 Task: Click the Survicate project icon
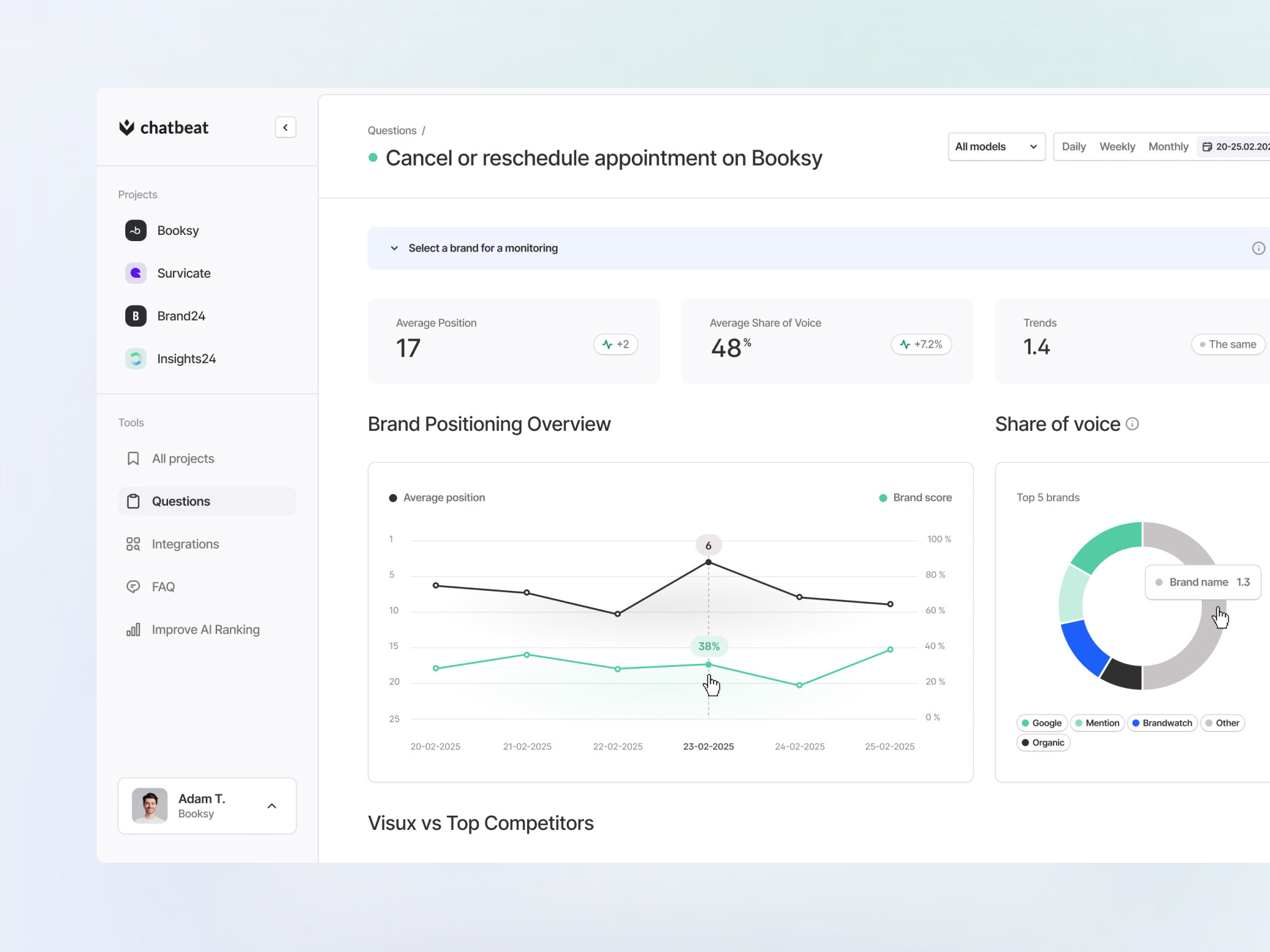136,273
